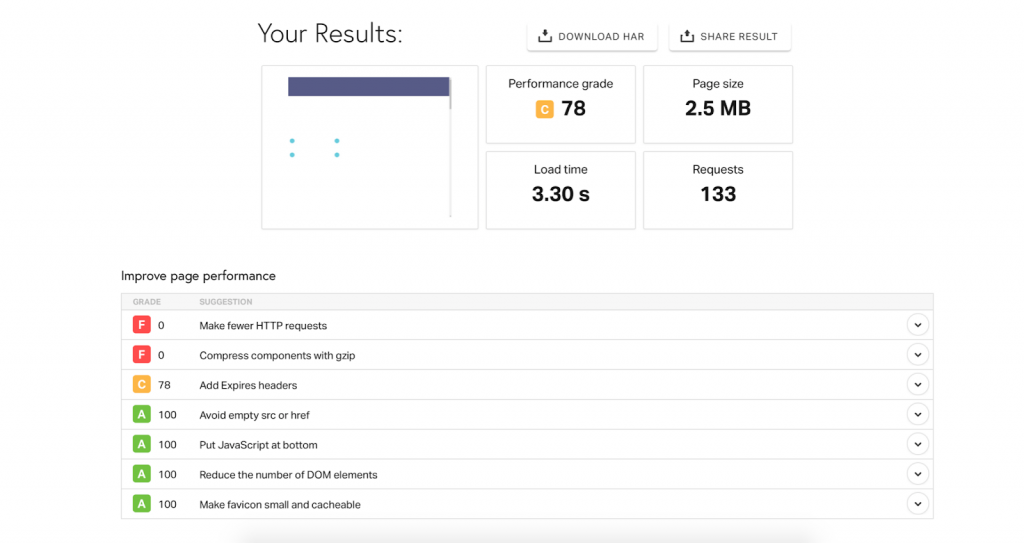Expand the Add Expires headers suggestion
Image resolution: width=1024 pixels, height=543 pixels.
click(918, 385)
